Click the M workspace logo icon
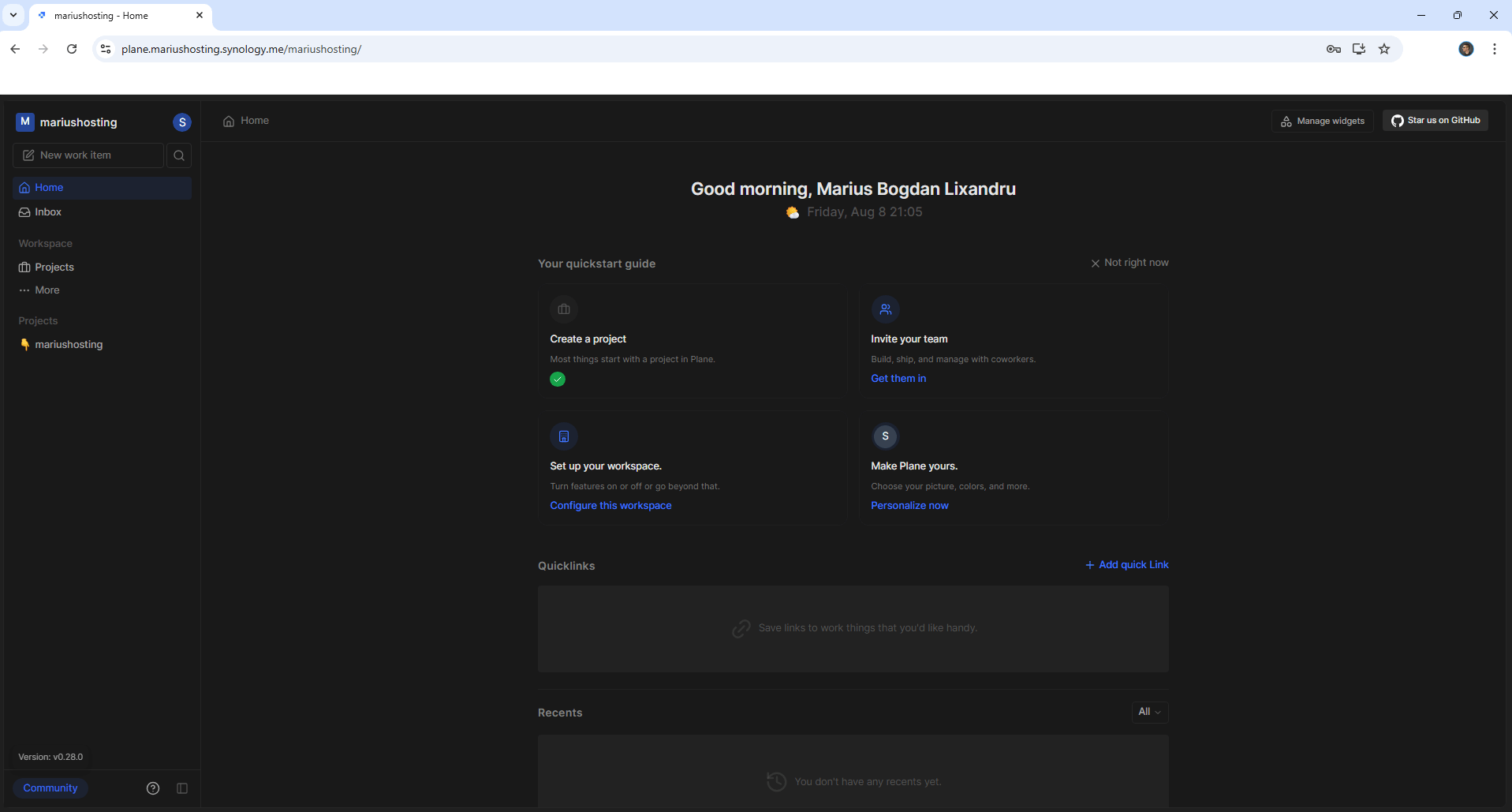Image resolution: width=1512 pixels, height=812 pixels. (25, 122)
